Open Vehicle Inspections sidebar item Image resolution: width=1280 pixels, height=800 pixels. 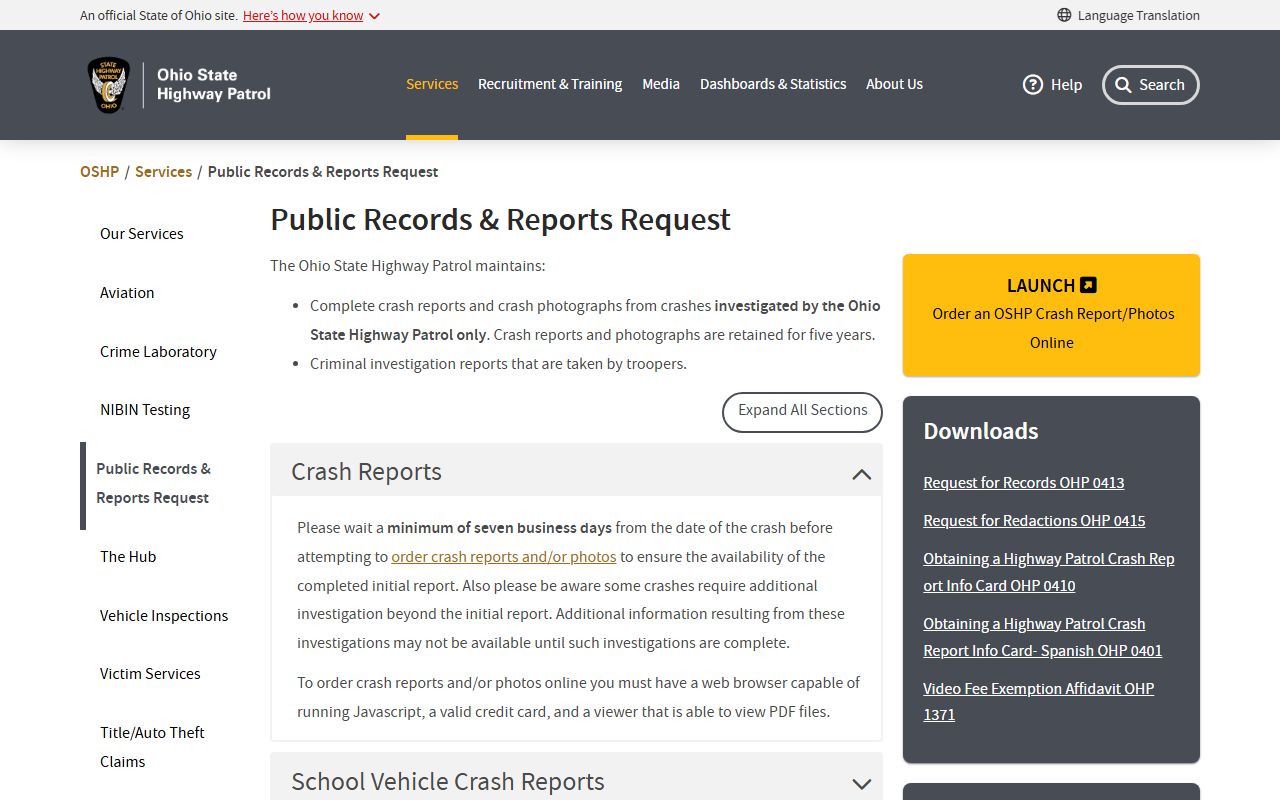coord(164,616)
